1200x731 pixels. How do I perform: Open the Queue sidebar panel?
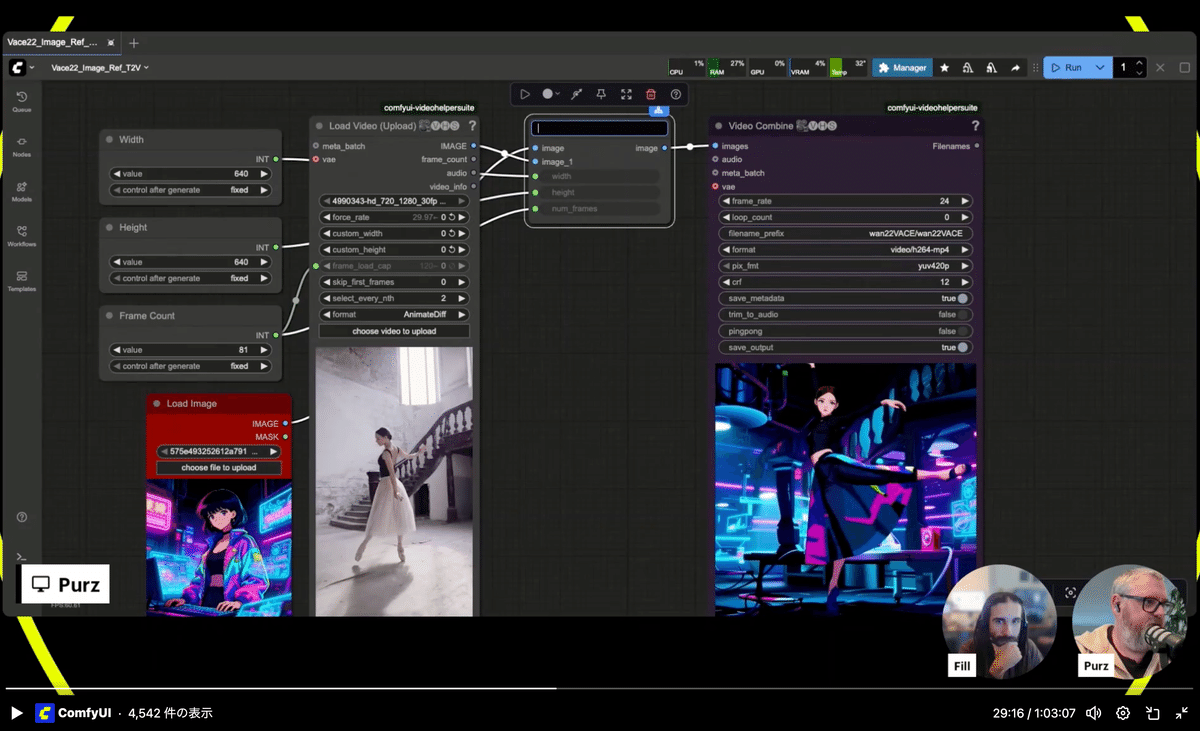point(22,101)
